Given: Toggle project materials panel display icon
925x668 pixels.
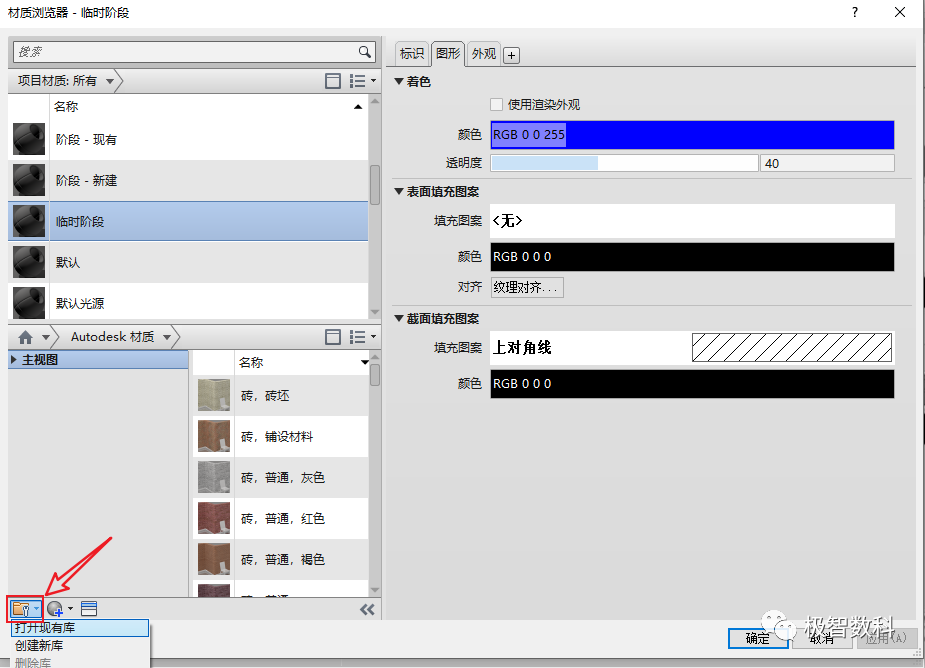Looking at the screenshot, I should pyautogui.click(x=333, y=81).
